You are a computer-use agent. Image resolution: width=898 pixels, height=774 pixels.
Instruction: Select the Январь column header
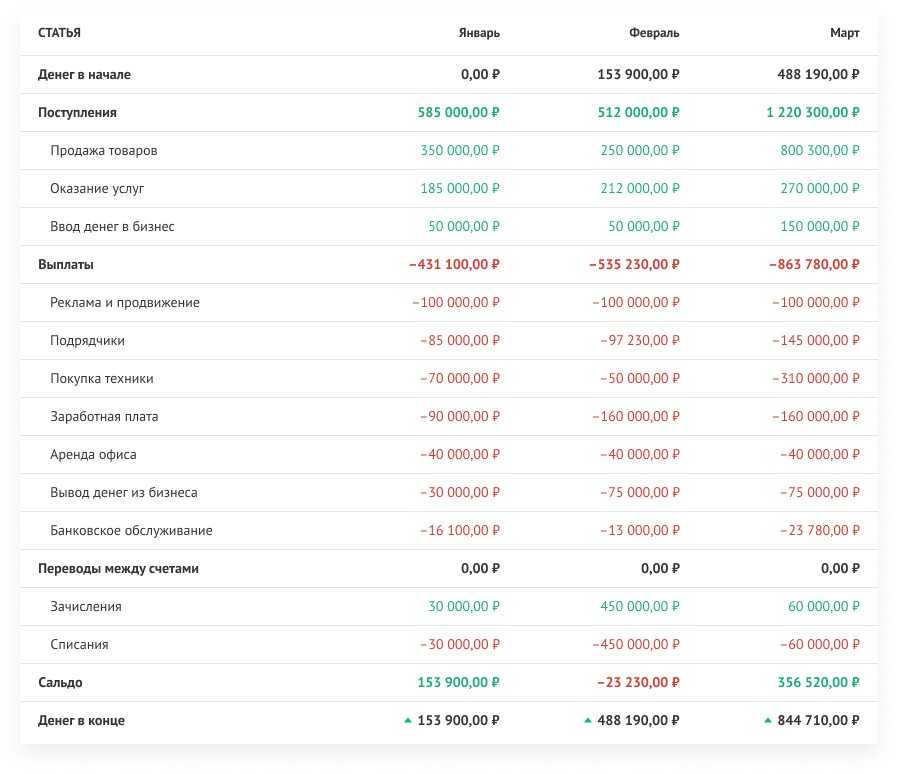pyautogui.click(x=480, y=33)
